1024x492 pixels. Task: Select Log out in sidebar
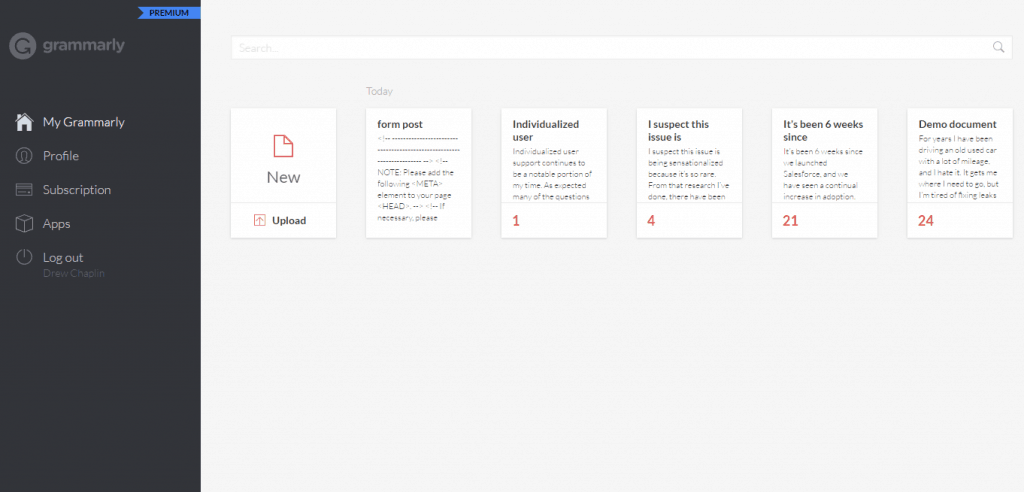click(x=63, y=257)
